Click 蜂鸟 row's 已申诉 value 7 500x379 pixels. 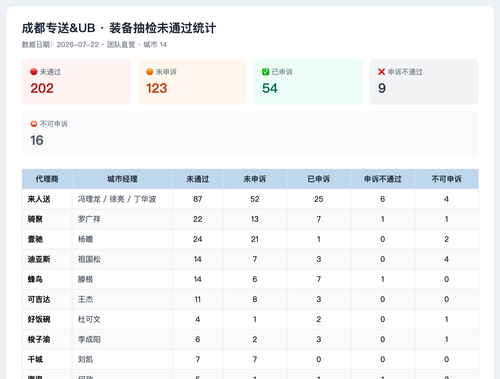(x=319, y=279)
